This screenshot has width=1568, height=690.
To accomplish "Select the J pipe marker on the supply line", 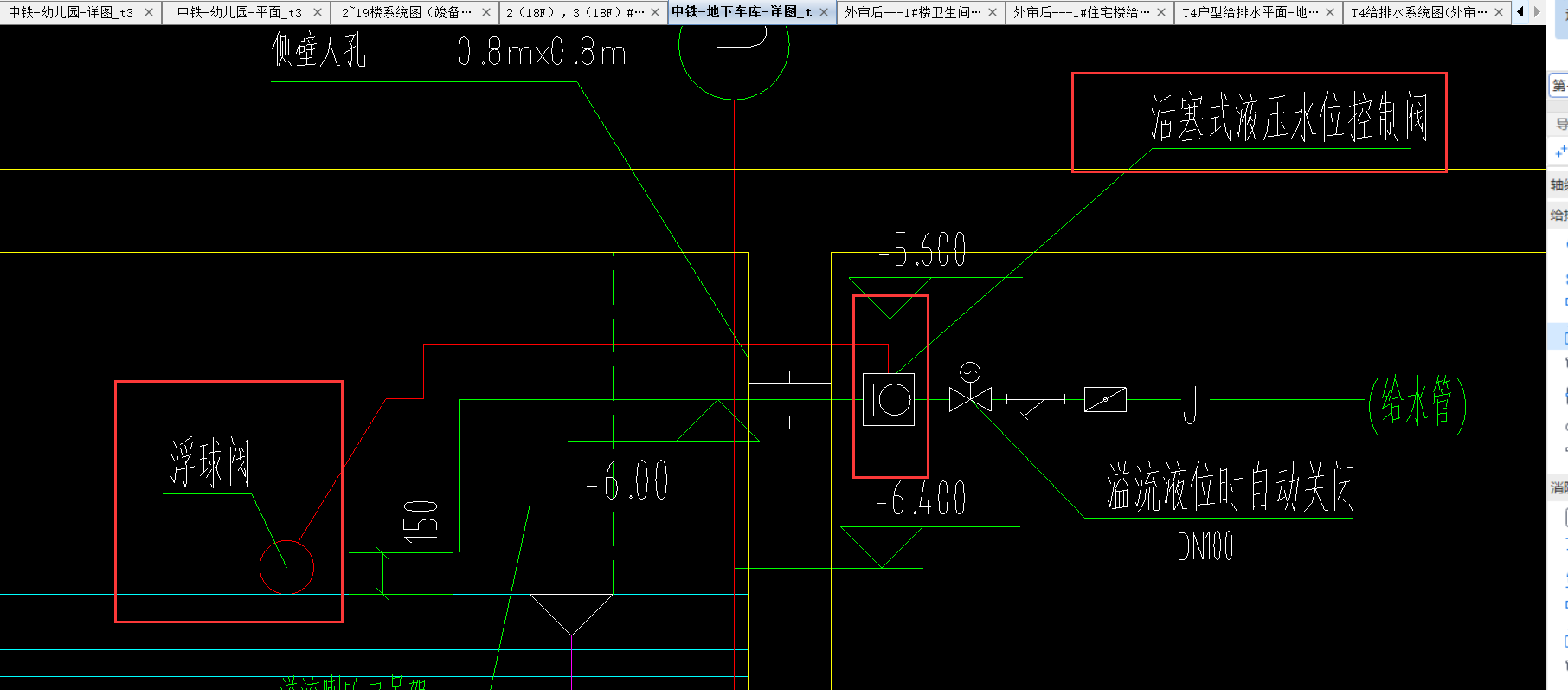I will click(x=1191, y=404).
